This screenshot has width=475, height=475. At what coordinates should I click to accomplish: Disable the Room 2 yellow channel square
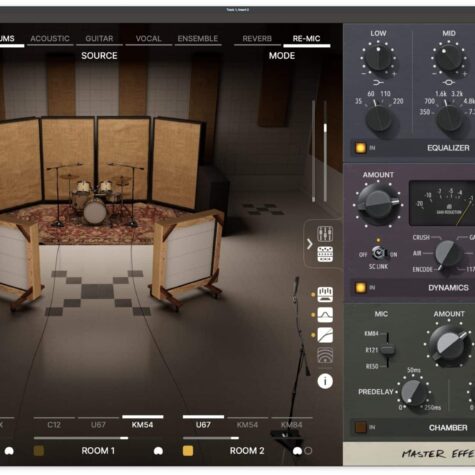coord(188,451)
